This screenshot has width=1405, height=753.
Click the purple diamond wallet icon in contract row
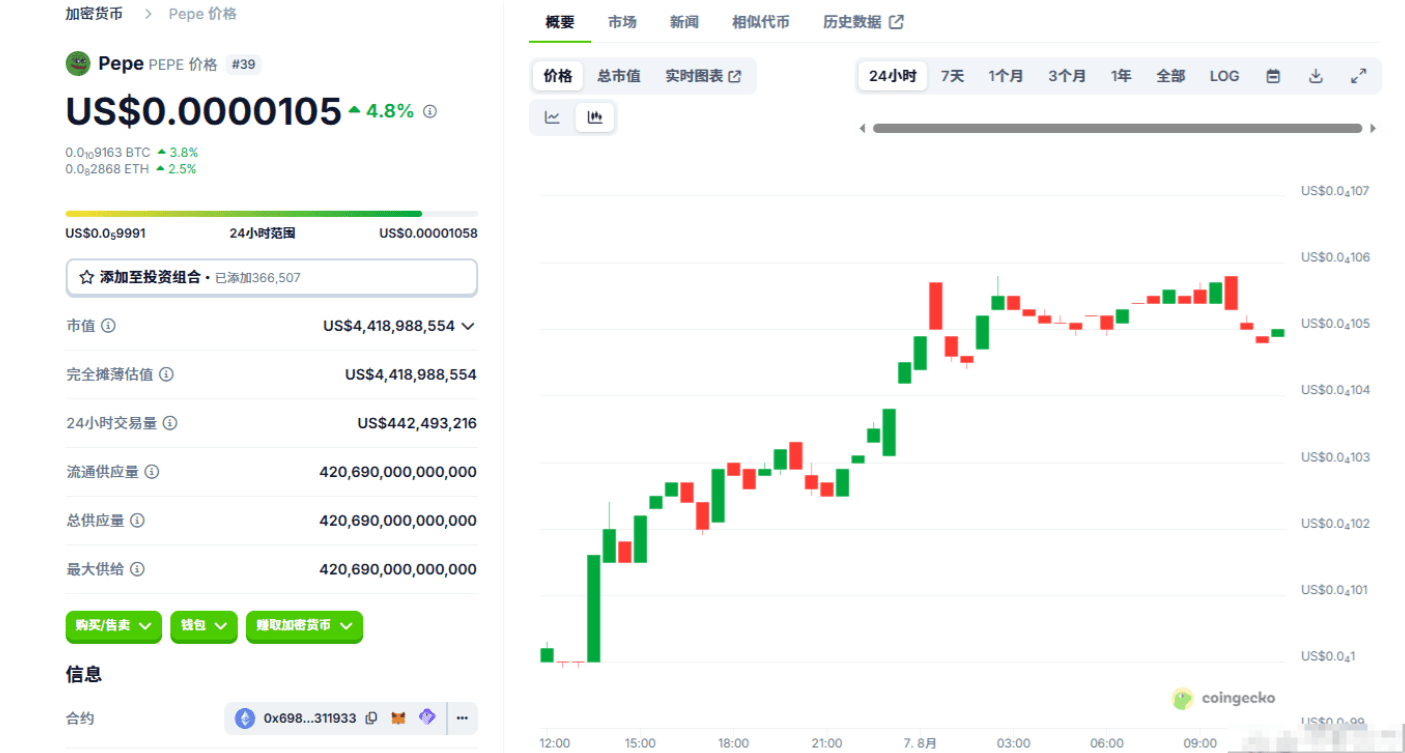click(427, 717)
